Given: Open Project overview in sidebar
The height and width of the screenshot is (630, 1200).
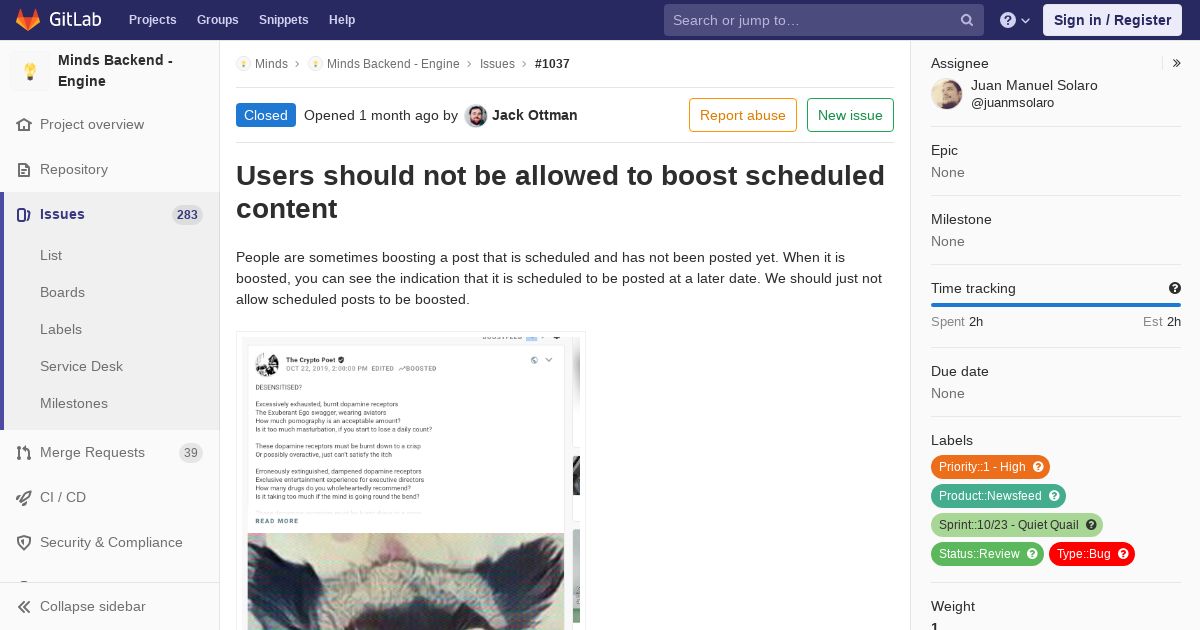Looking at the screenshot, I should [92, 125].
